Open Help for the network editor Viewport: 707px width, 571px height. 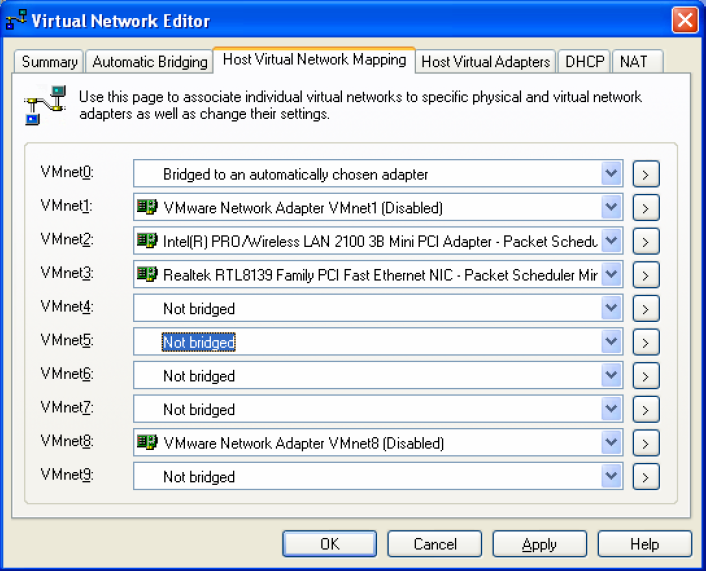pos(645,544)
